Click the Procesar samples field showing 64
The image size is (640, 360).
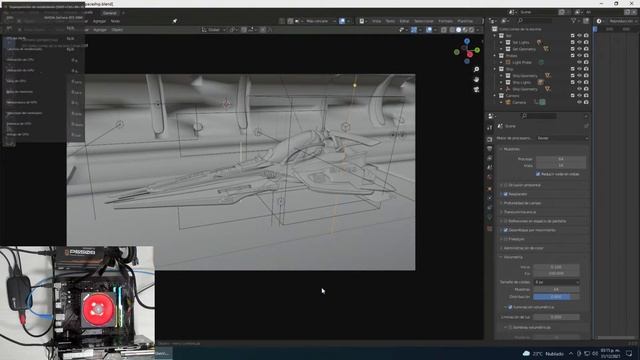pyautogui.click(x=561, y=159)
